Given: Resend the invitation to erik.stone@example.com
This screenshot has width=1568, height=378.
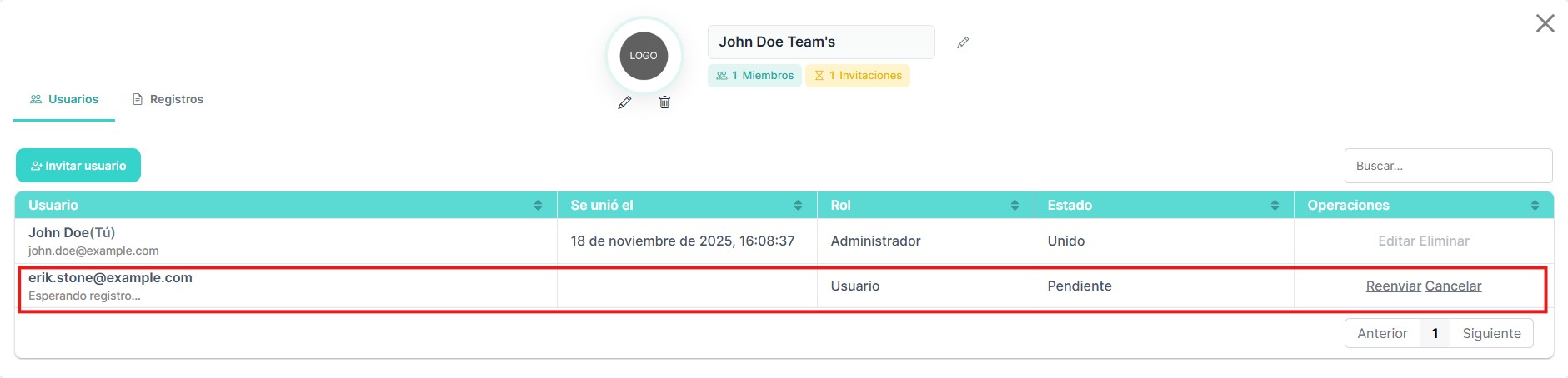Looking at the screenshot, I should coord(1393,286).
